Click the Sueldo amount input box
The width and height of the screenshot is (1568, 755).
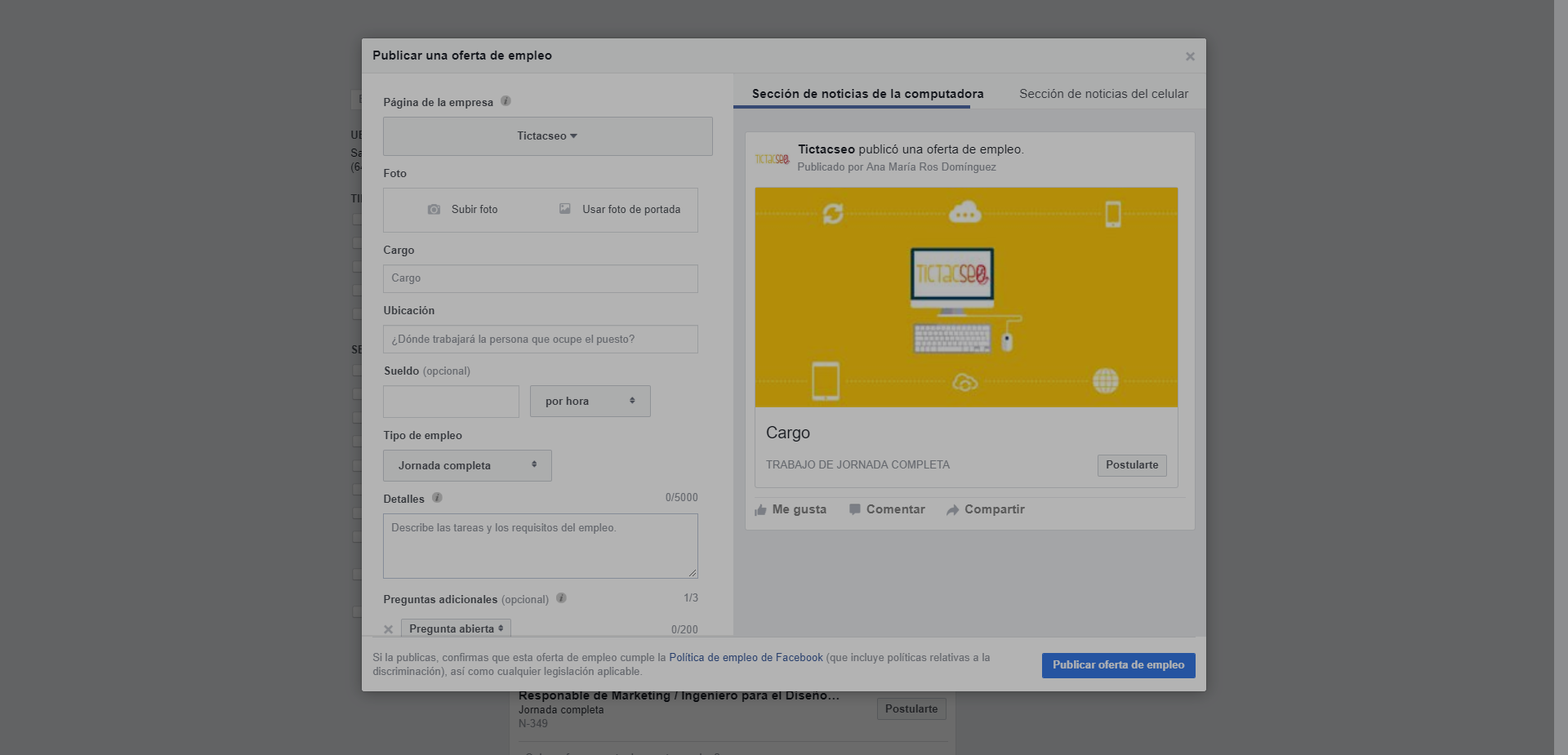451,402
